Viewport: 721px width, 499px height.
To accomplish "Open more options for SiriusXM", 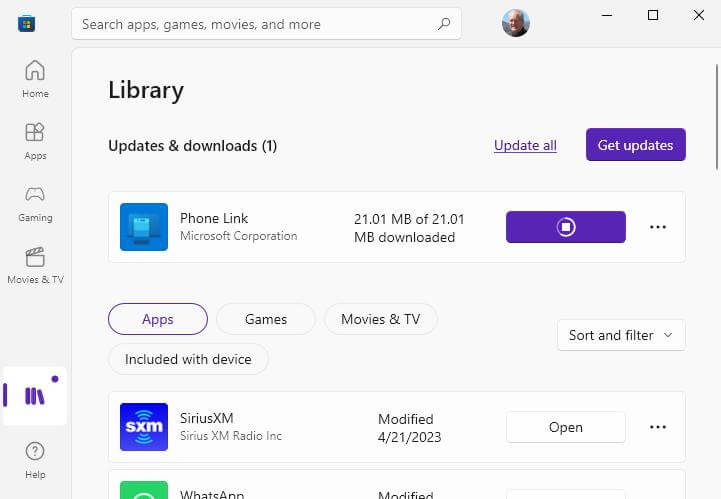I will [x=658, y=427].
